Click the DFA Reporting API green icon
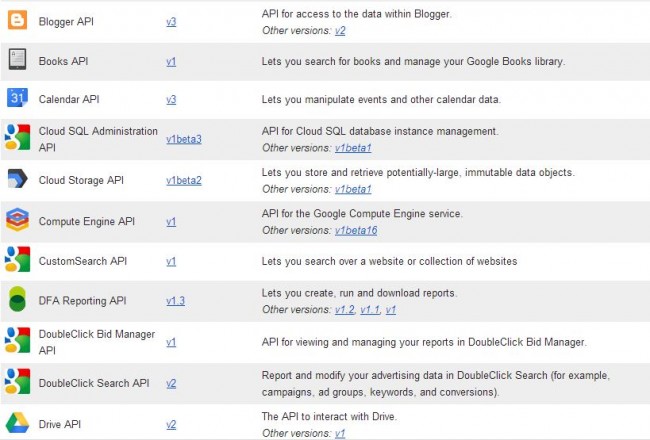The height and width of the screenshot is (440, 650). (17, 299)
